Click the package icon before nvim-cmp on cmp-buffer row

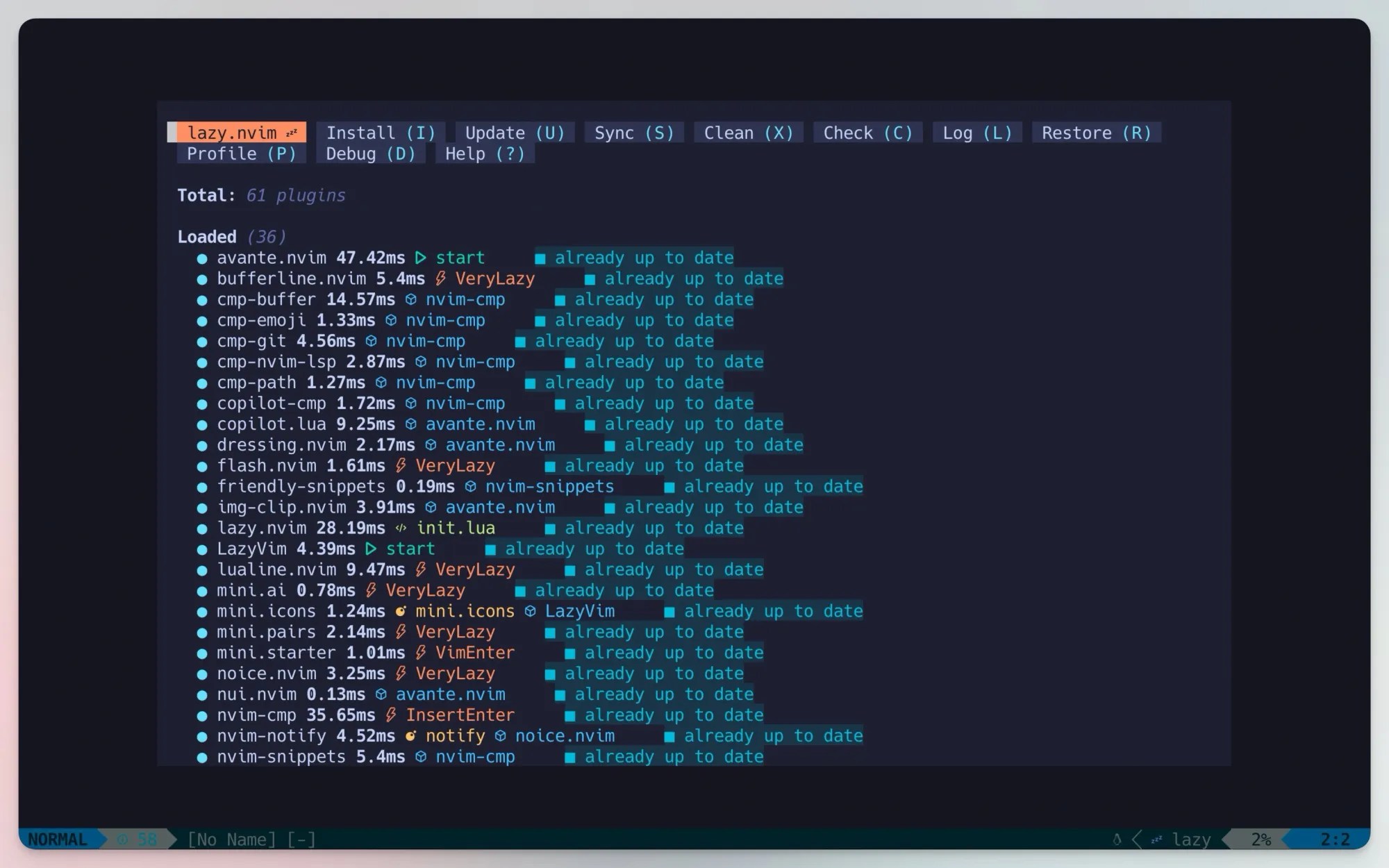411,299
